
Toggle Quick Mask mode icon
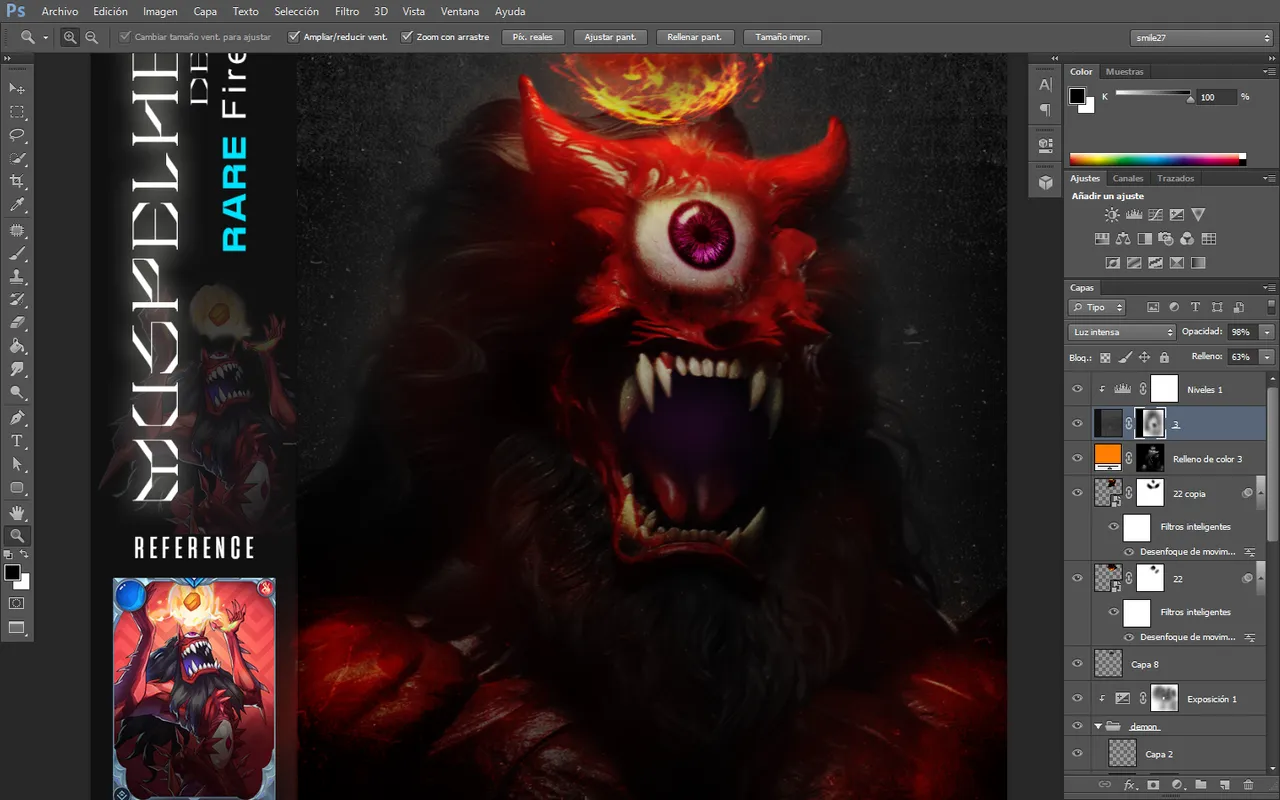pyautogui.click(x=17, y=603)
